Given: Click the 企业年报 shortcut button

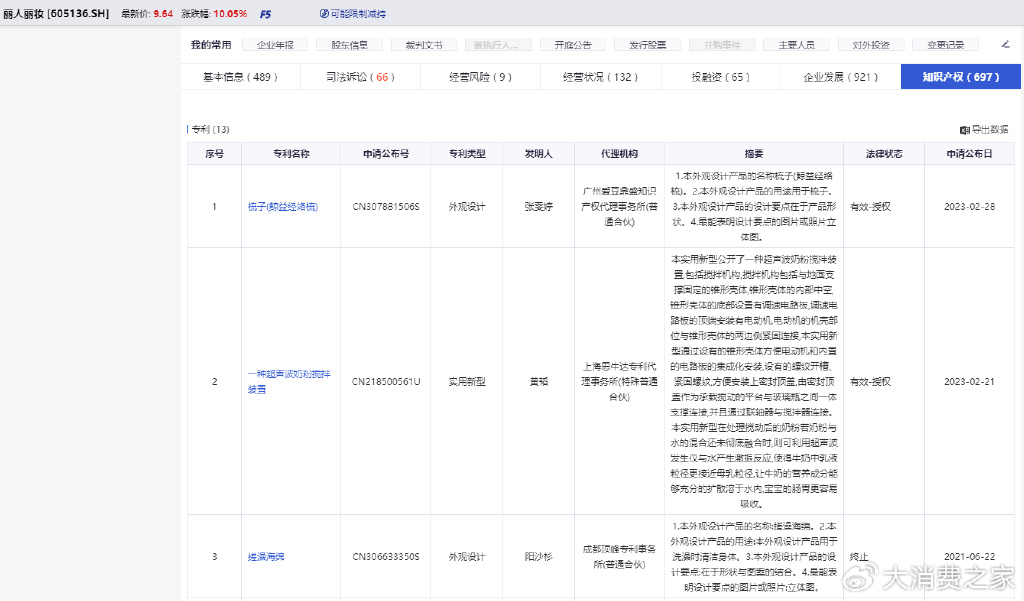Looking at the screenshot, I should 275,45.
